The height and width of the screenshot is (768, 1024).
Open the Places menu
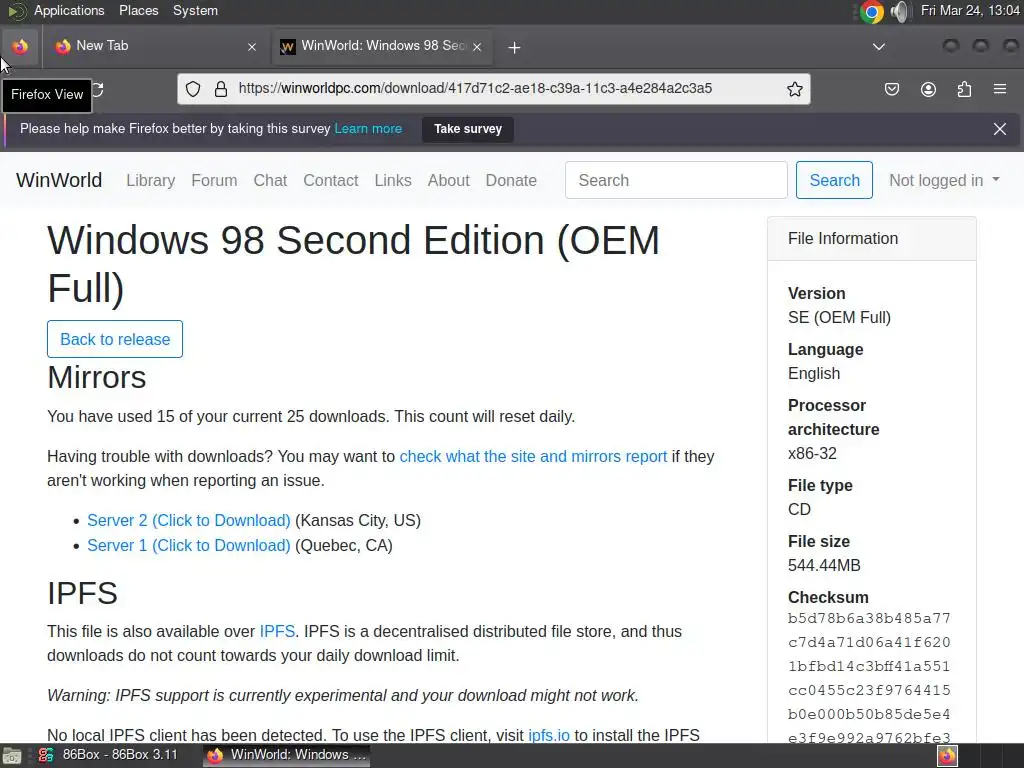click(x=138, y=10)
